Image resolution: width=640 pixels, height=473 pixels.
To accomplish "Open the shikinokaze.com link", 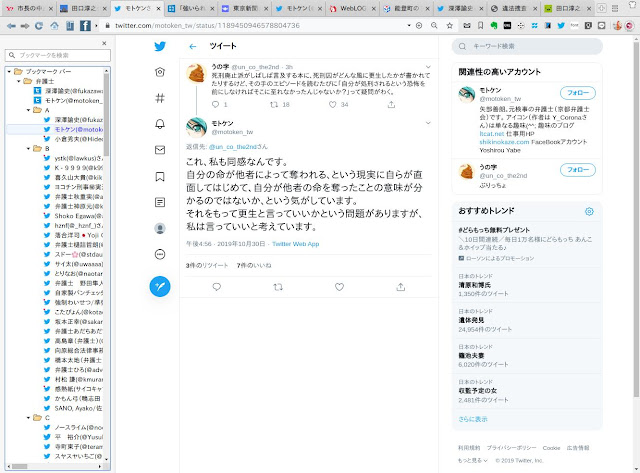I will pyautogui.click(x=504, y=142).
